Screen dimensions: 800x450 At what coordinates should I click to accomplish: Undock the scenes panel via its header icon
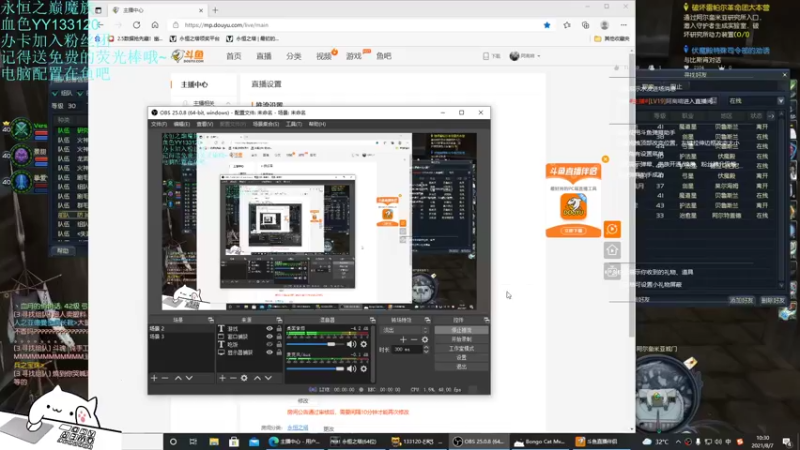pyautogui.click(x=211, y=320)
